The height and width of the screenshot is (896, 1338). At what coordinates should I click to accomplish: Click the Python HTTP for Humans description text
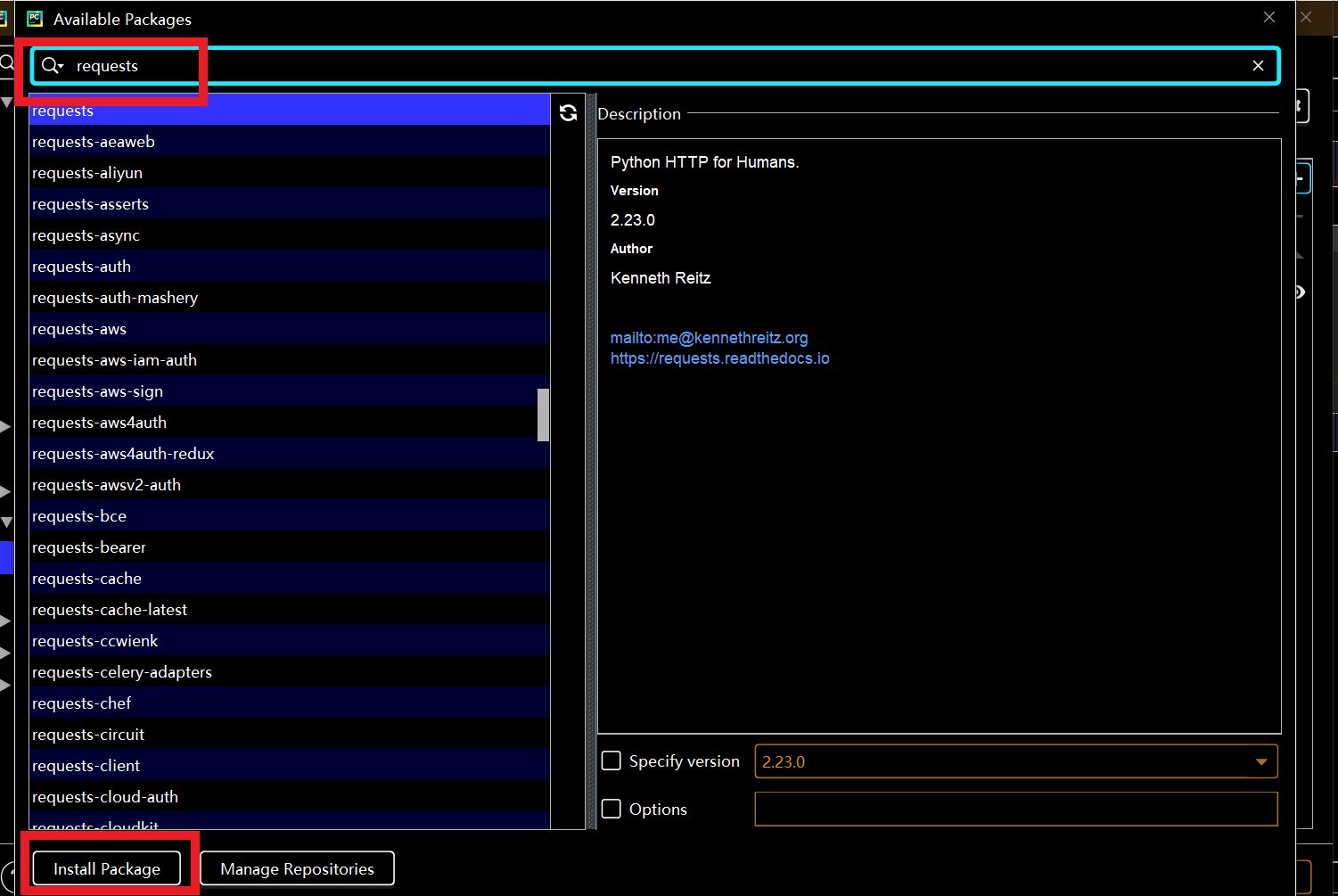click(704, 162)
